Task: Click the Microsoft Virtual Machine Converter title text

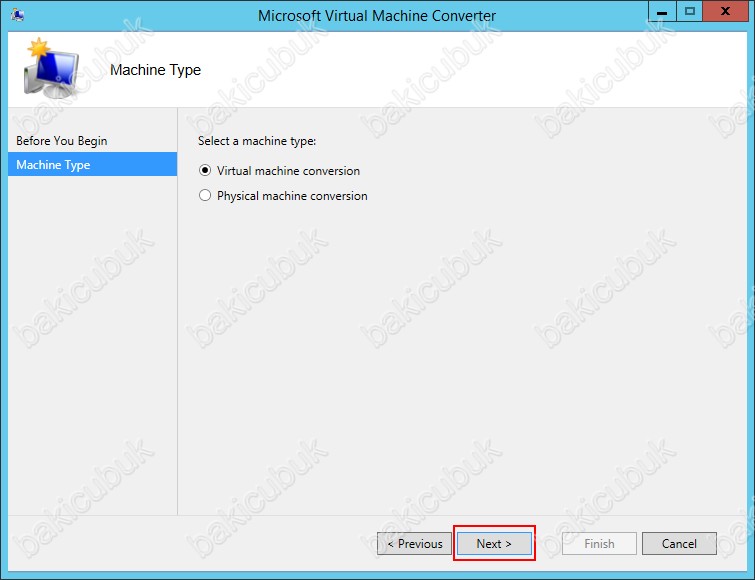Action: pos(377,15)
